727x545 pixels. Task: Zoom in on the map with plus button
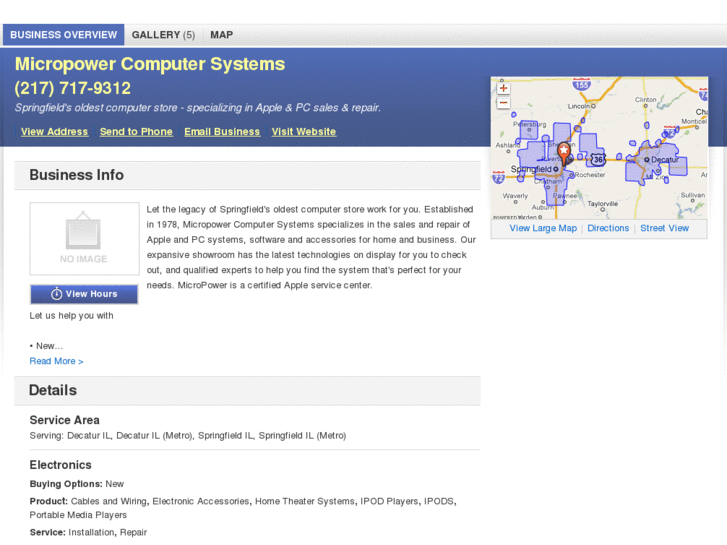(503, 88)
